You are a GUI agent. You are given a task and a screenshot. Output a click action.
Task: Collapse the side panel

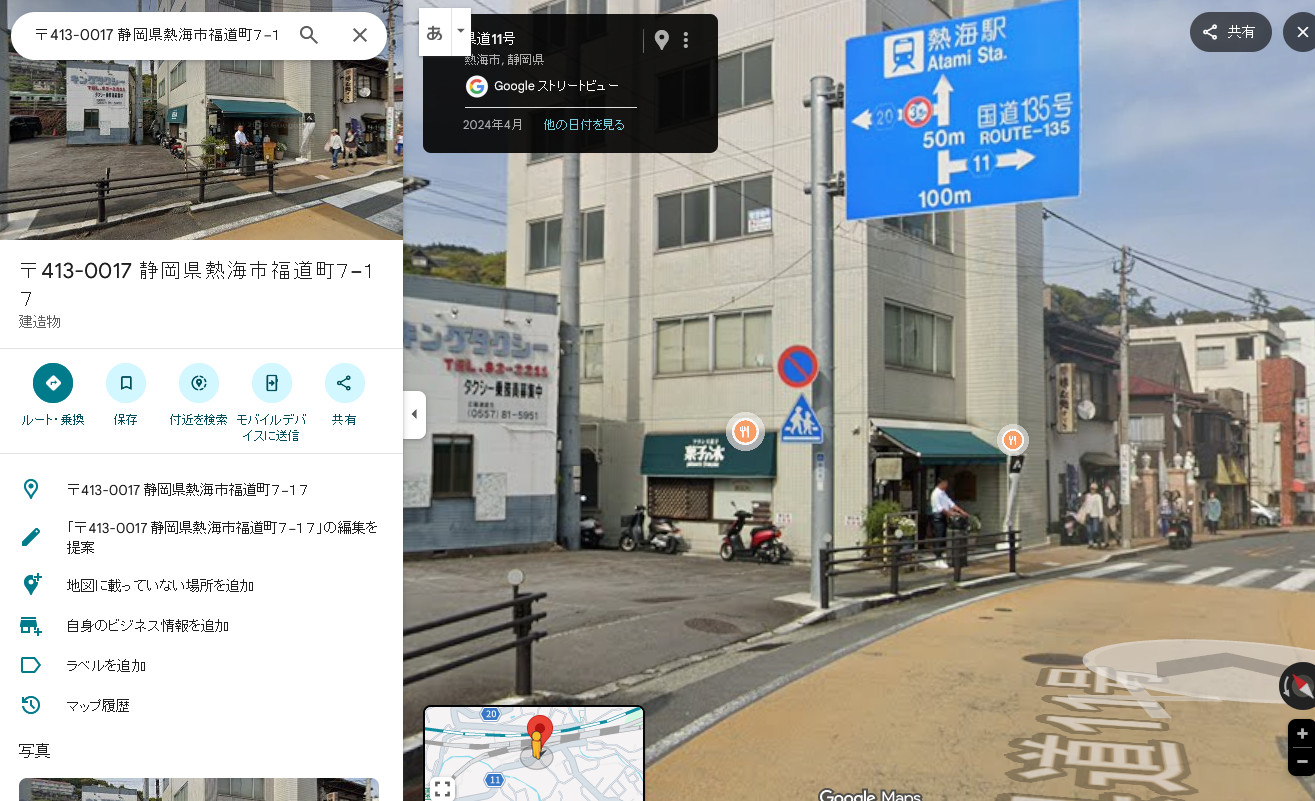(x=415, y=414)
